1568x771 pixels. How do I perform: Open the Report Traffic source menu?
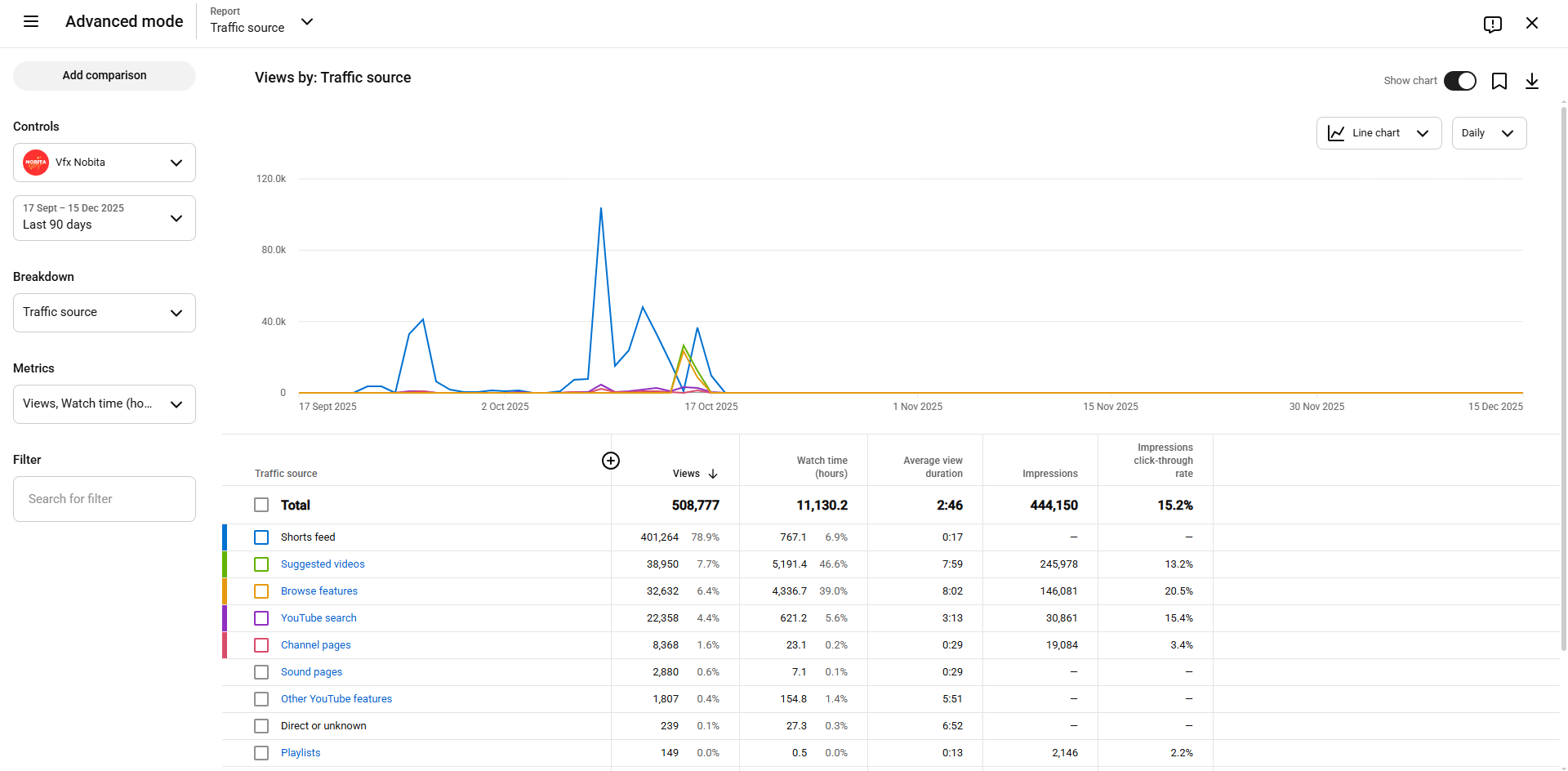tap(261, 22)
